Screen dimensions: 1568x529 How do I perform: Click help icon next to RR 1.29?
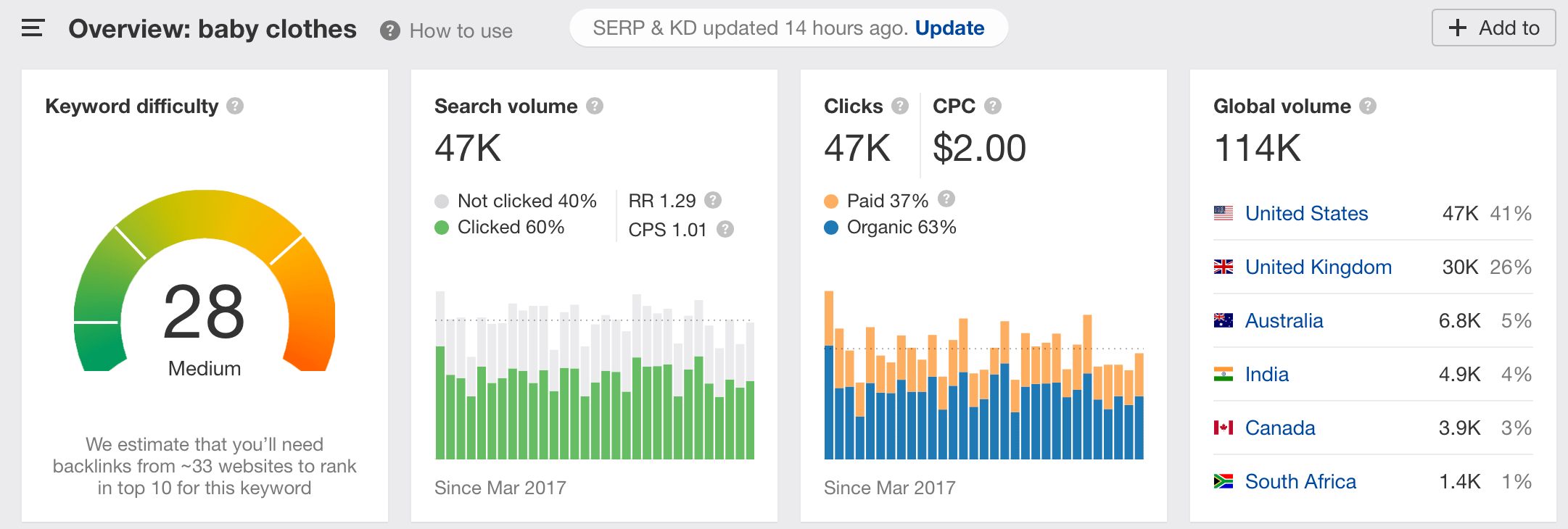click(x=713, y=200)
